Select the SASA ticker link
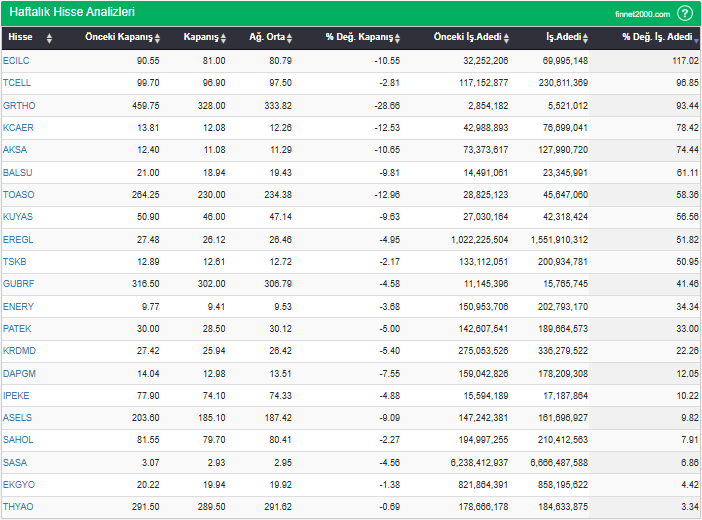This screenshot has width=702, height=520. [15, 462]
